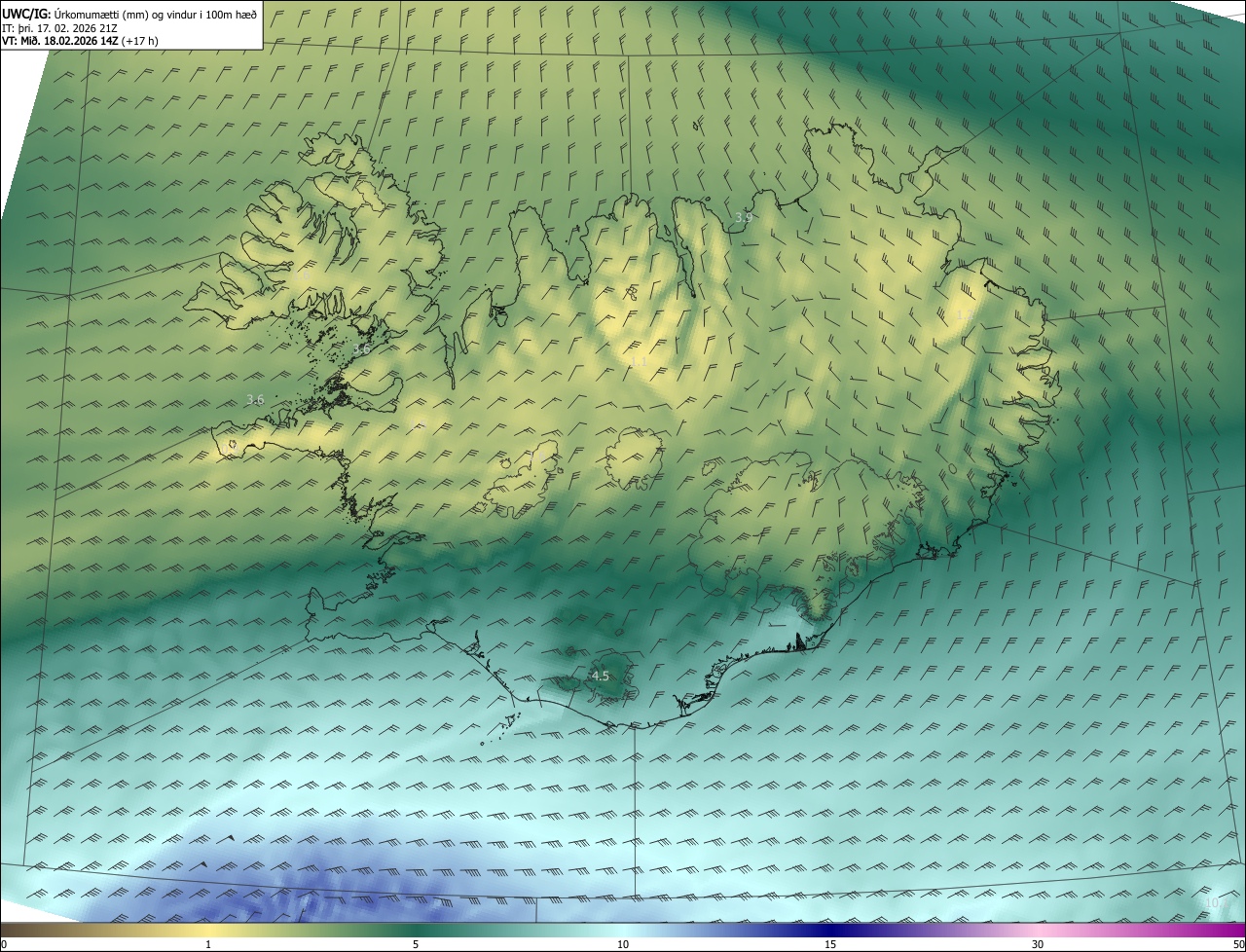Click the 15 tick on the colour scale
This screenshot has height=952, width=1246.
coord(830,944)
